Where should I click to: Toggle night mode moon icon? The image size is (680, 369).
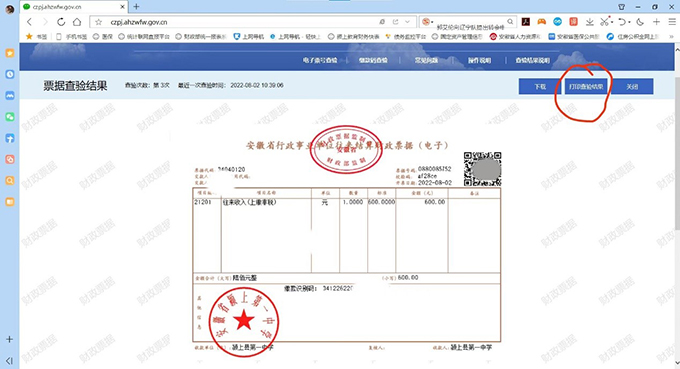click(x=640, y=22)
